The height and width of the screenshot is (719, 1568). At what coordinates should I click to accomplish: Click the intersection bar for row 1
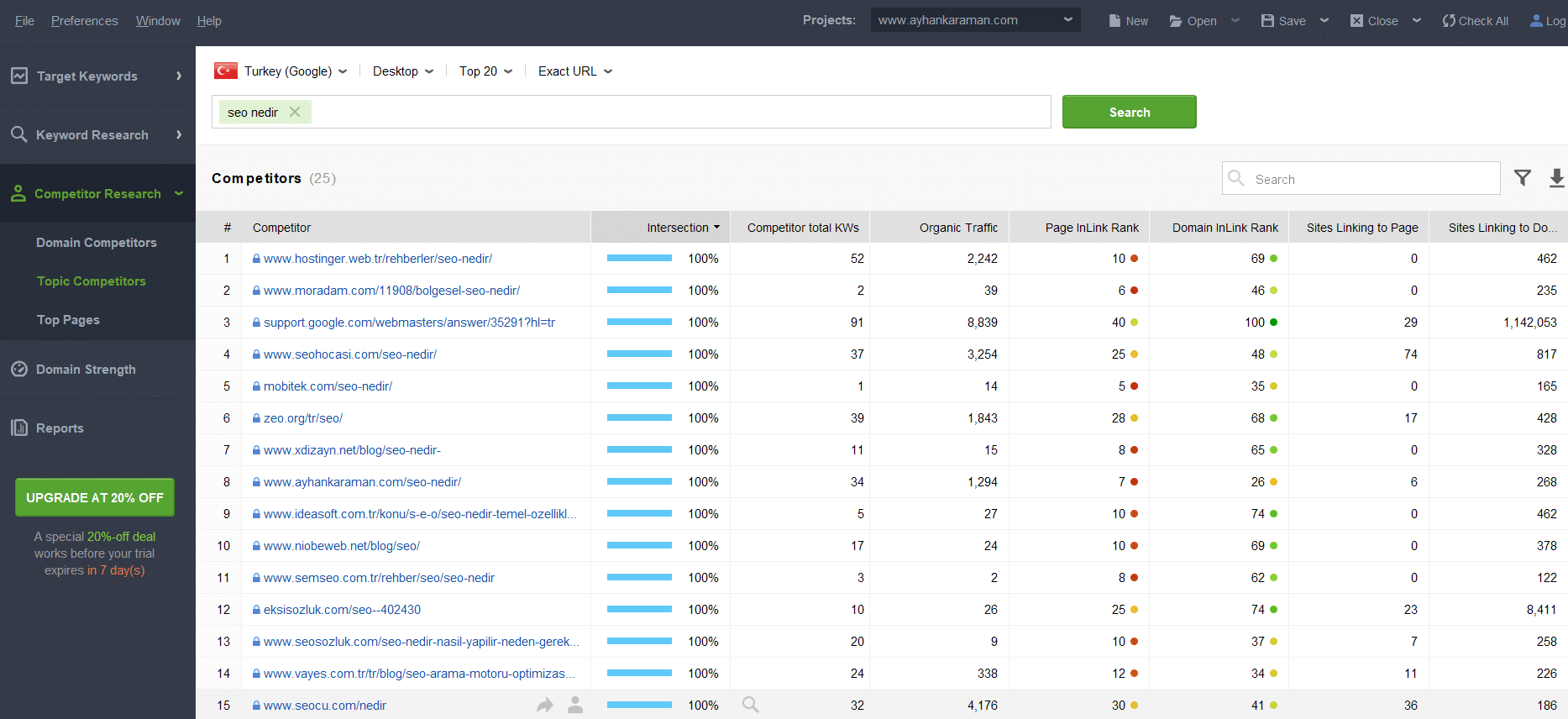[639, 259]
